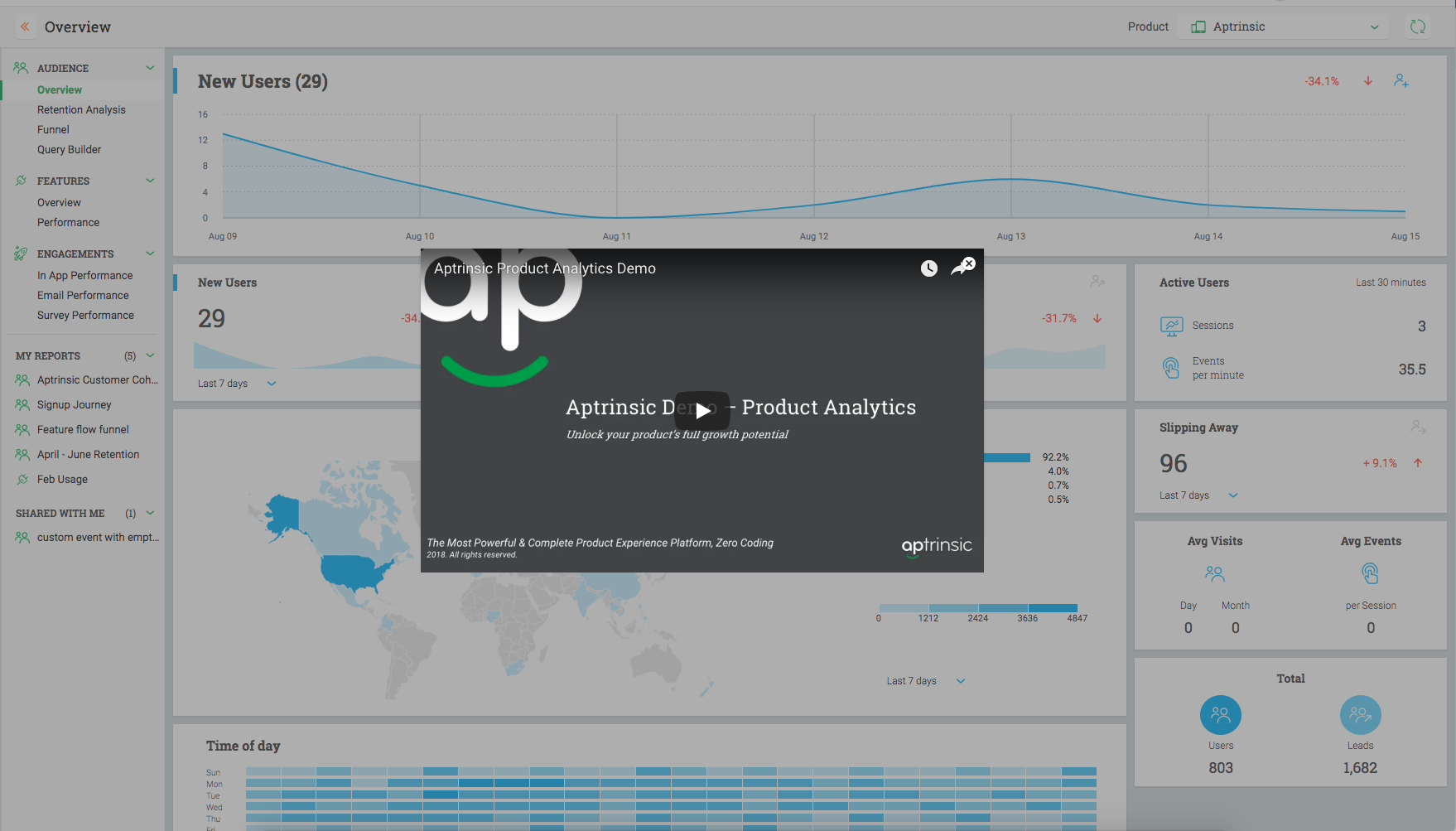1456x831 pixels.
Task: Click the add-user icon in New Users chart
Action: pos(1401,80)
